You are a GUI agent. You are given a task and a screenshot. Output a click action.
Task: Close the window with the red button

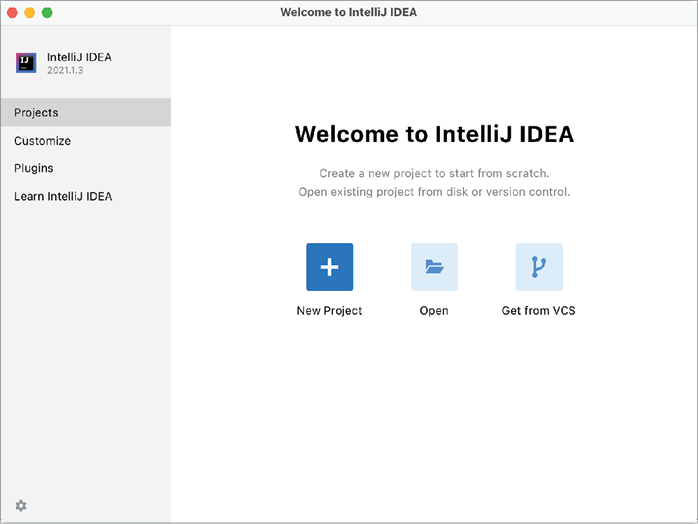[x=13, y=12]
